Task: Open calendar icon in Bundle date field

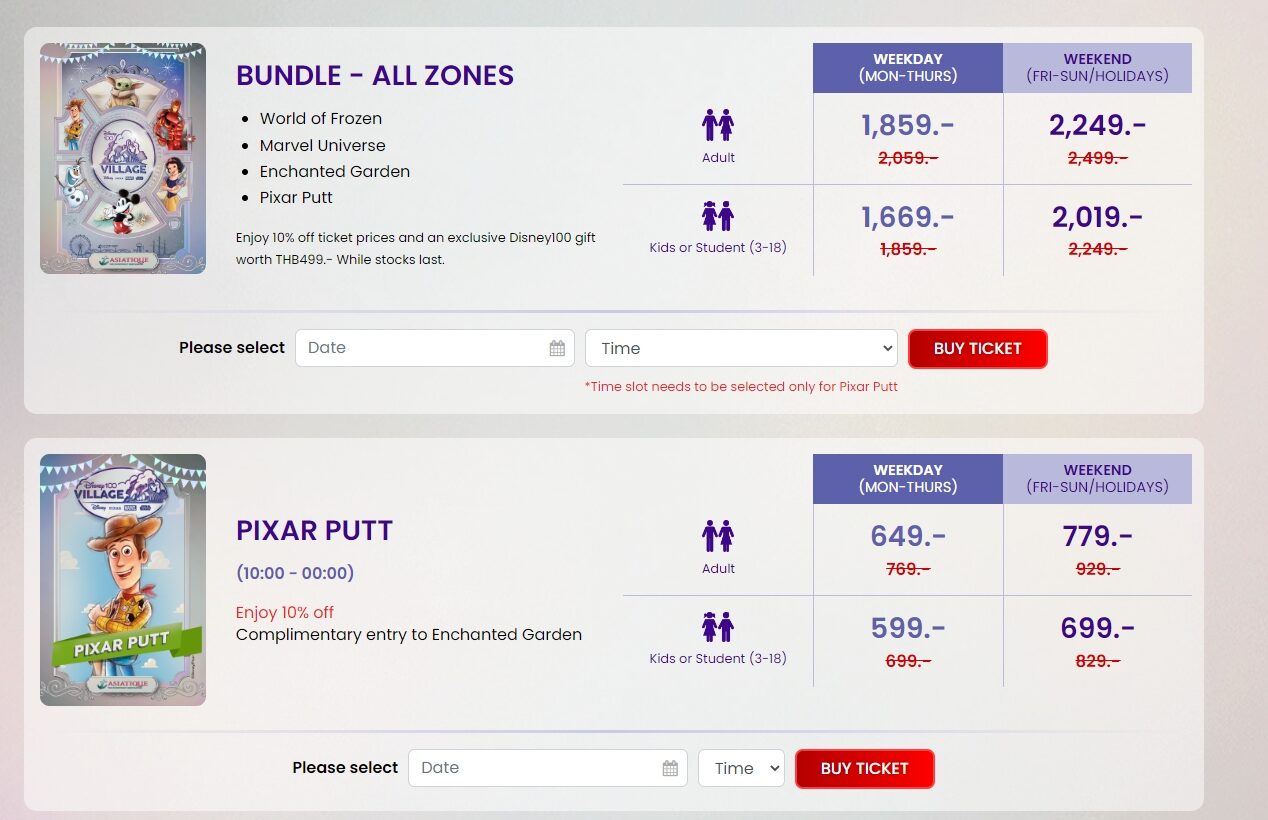Action: pyautogui.click(x=557, y=348)
